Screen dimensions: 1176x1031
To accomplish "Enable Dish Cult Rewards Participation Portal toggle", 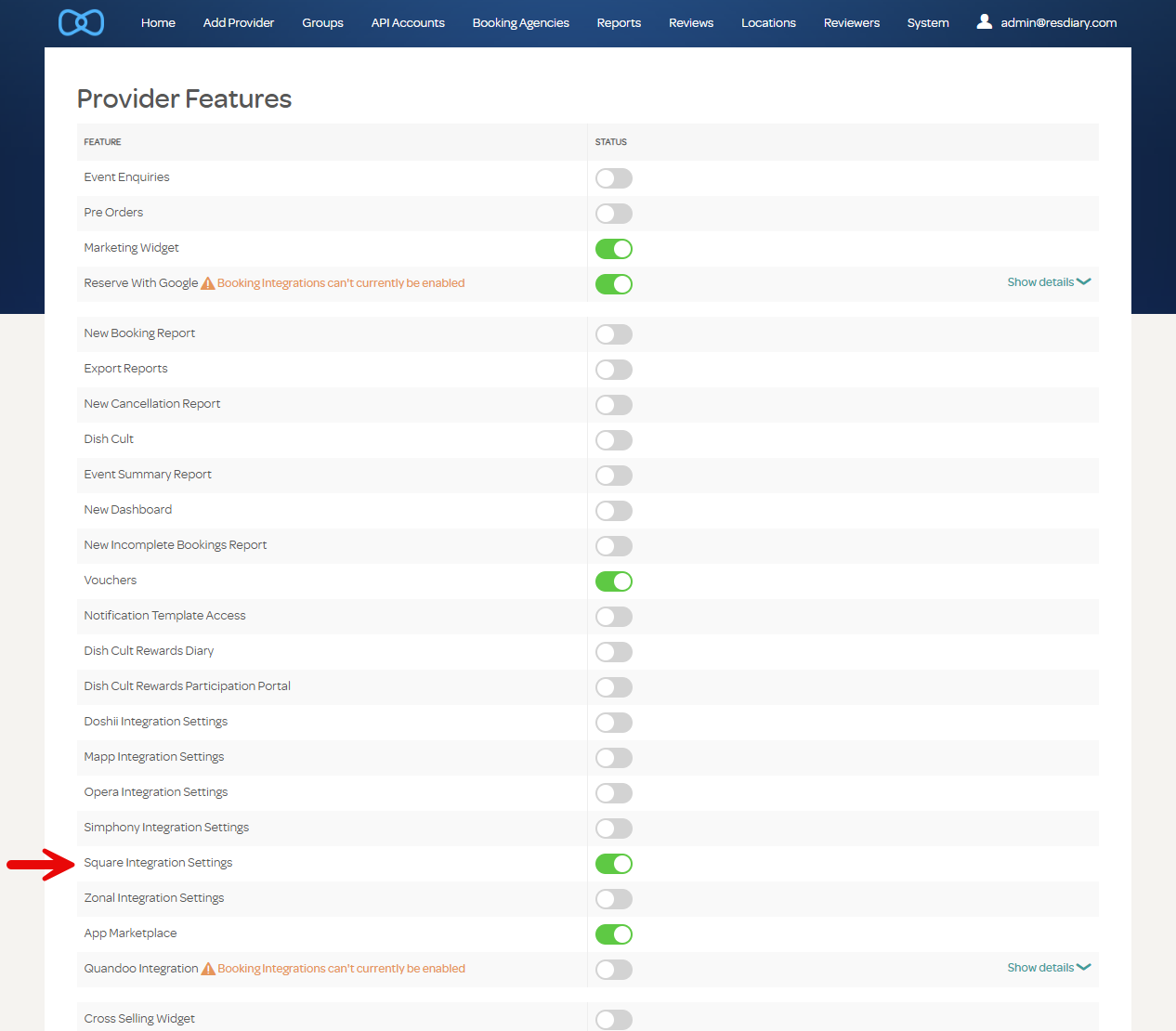I will pos(614,687).
